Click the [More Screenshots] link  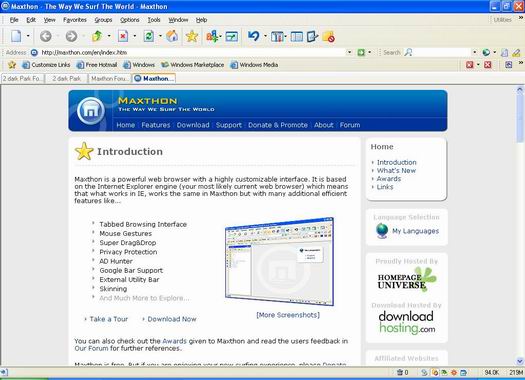coord(288,315)
